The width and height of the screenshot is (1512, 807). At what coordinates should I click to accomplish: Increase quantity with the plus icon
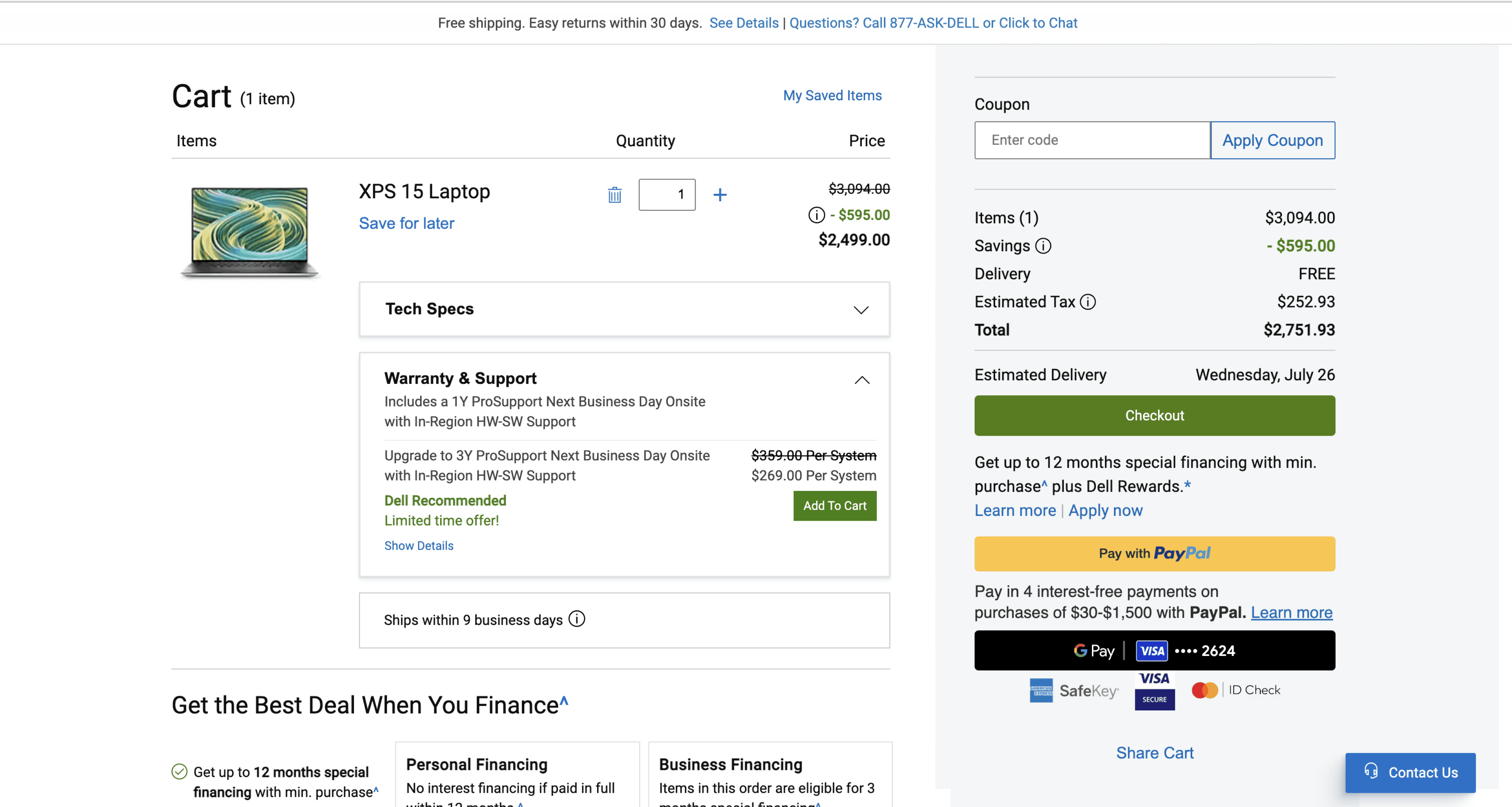719,195
